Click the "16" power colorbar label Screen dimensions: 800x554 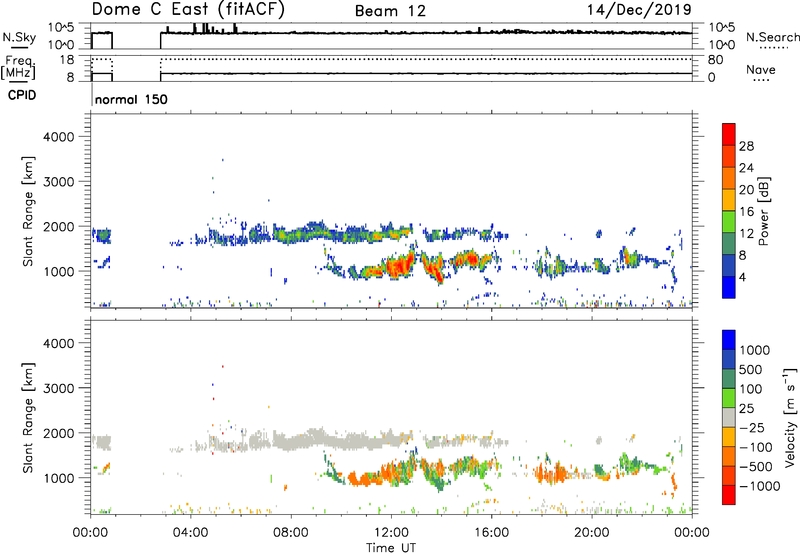[x=746, y=212]
